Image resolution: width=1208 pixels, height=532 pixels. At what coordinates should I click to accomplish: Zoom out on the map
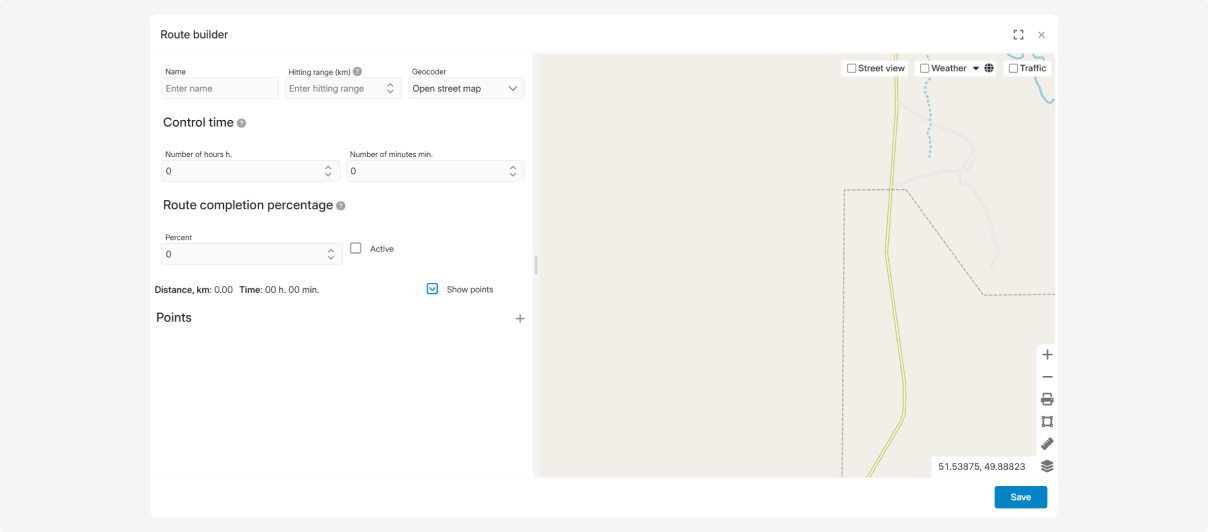1047,377
